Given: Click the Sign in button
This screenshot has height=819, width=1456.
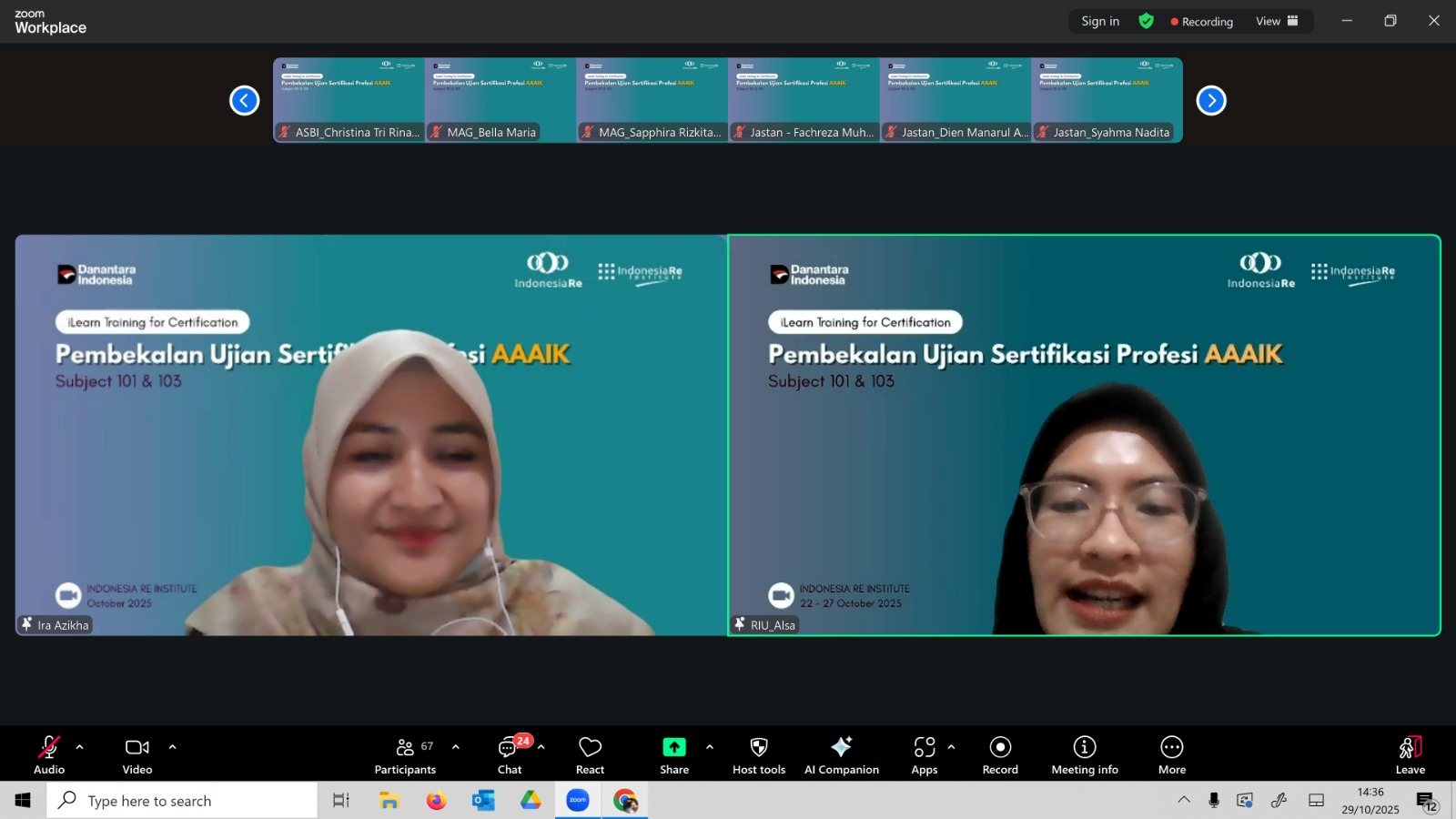Looking at the screenshot, I should click(x=1100, y=21).
